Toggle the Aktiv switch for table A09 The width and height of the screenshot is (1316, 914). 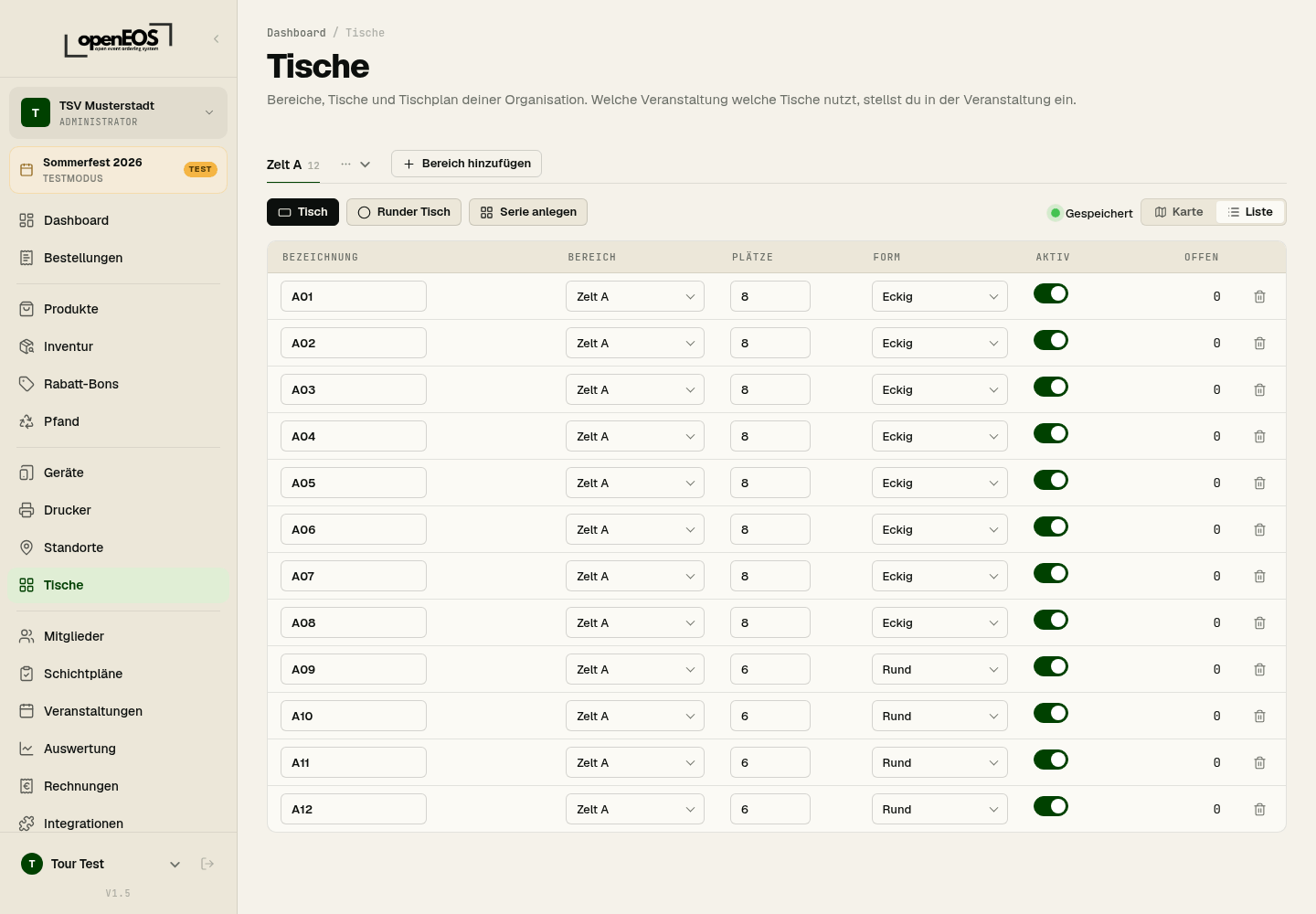click(x=1051, y=666)
